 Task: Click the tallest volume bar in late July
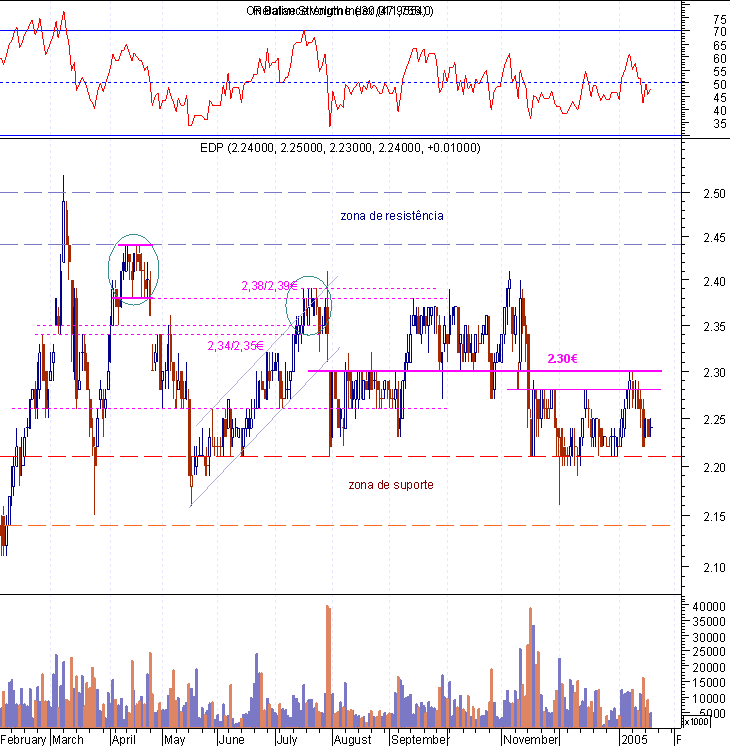(x=327, y=666)
